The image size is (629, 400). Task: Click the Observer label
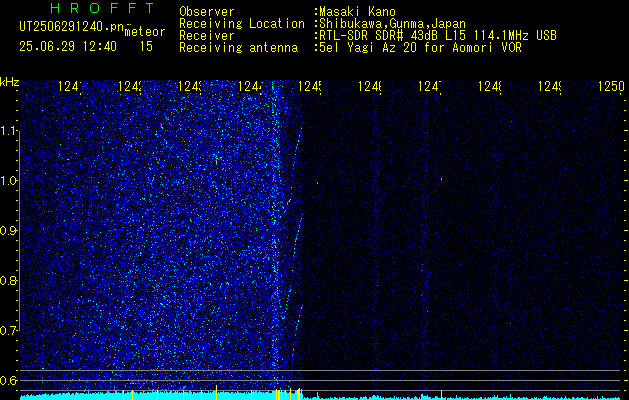pyautogui.click(x=207, y=12)
